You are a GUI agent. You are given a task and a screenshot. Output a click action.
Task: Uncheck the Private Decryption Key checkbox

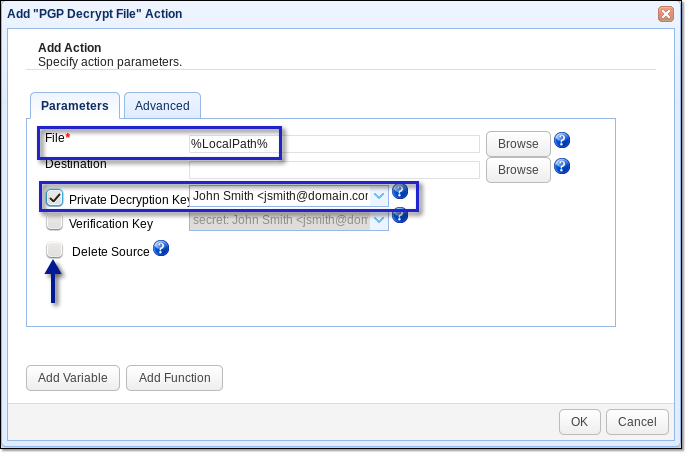(55, 198)
